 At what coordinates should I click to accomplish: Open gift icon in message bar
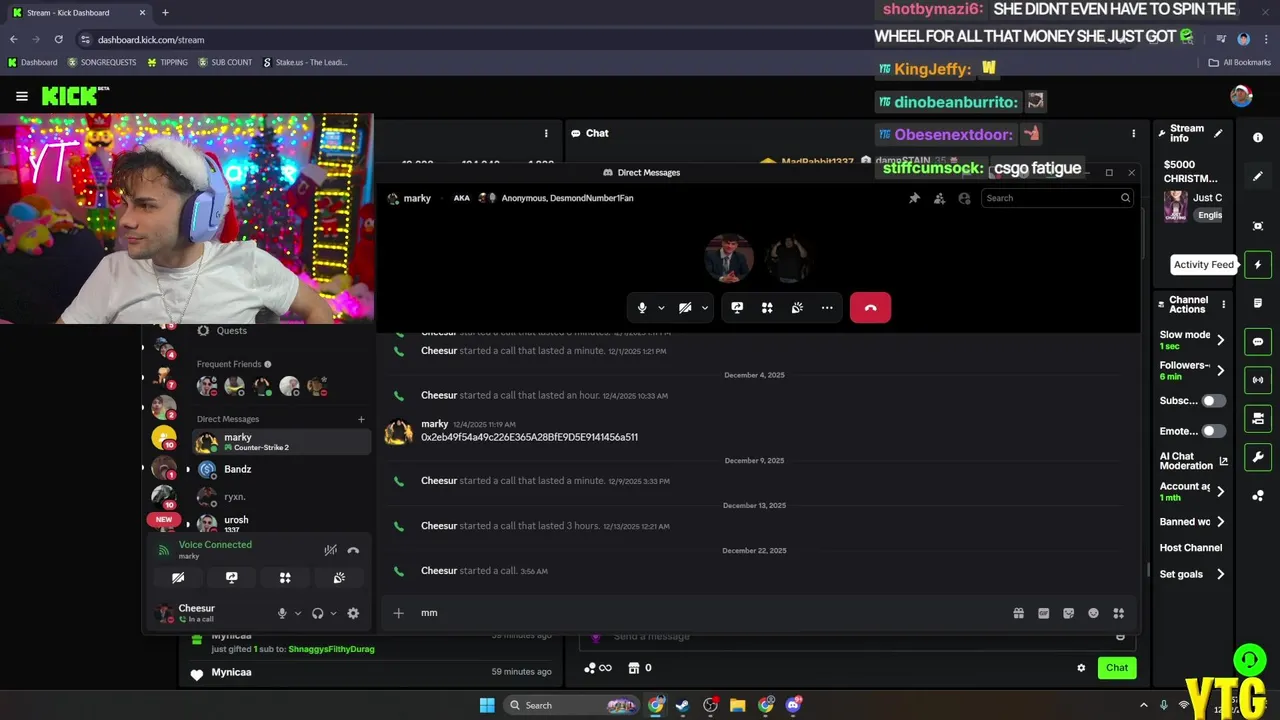[1018, 613]
